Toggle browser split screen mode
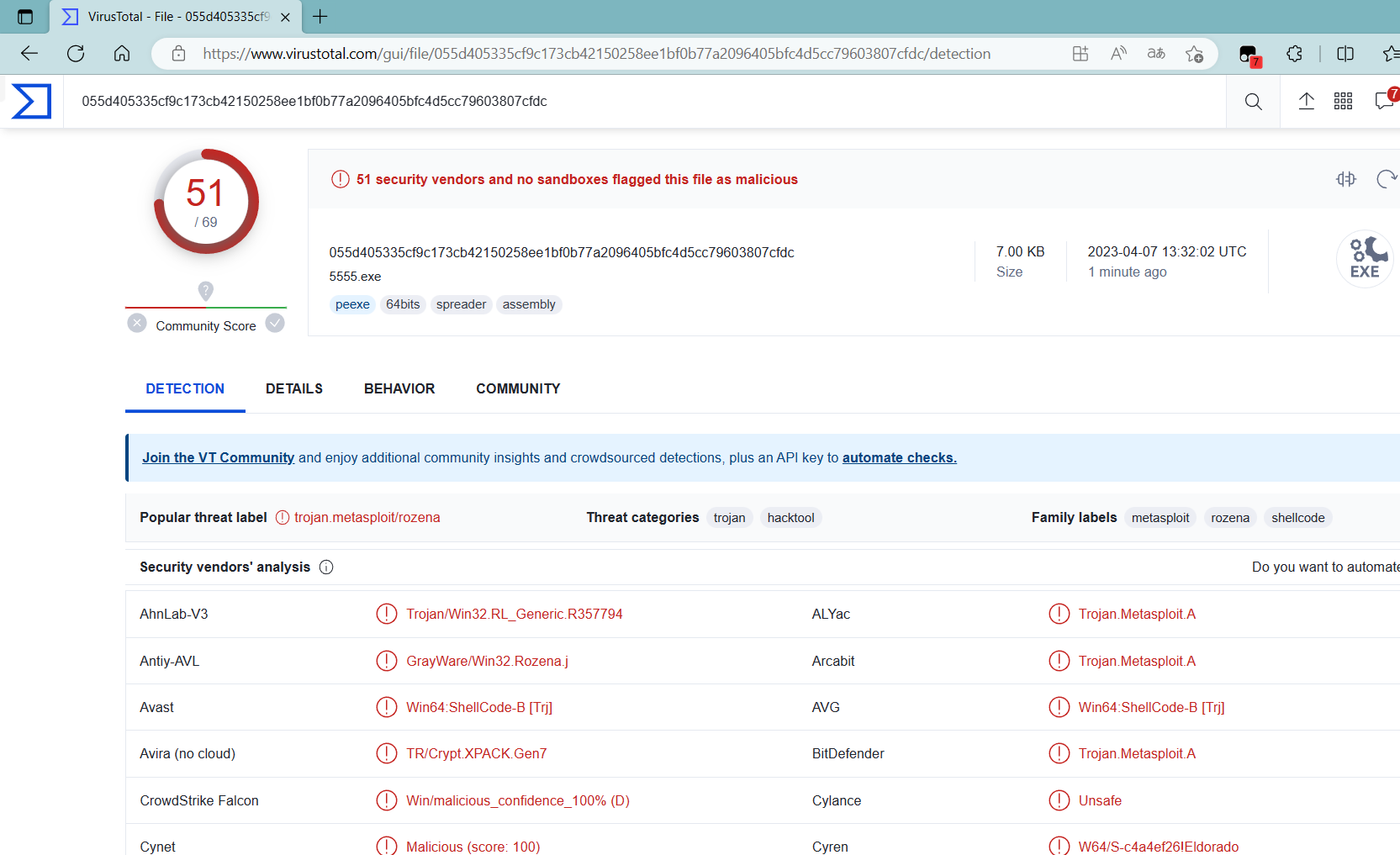 pos(1345,53)
